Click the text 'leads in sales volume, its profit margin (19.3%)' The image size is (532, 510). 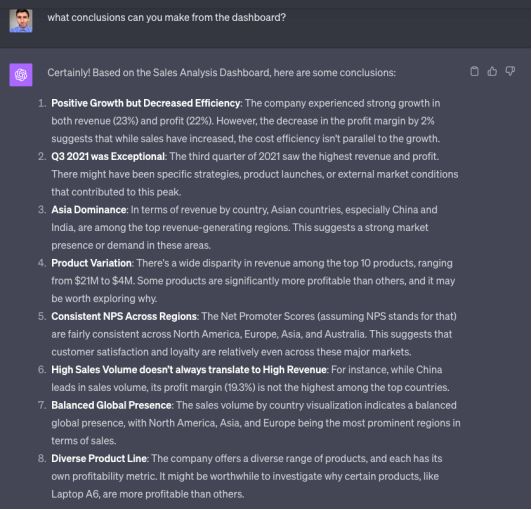(153, 388)
